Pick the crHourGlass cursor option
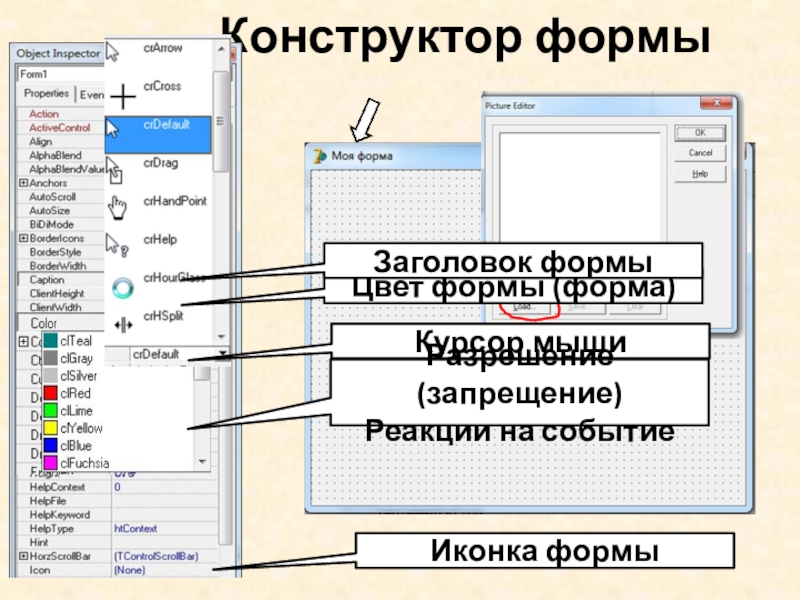This screenshot has width=800, height=600. 158,287
